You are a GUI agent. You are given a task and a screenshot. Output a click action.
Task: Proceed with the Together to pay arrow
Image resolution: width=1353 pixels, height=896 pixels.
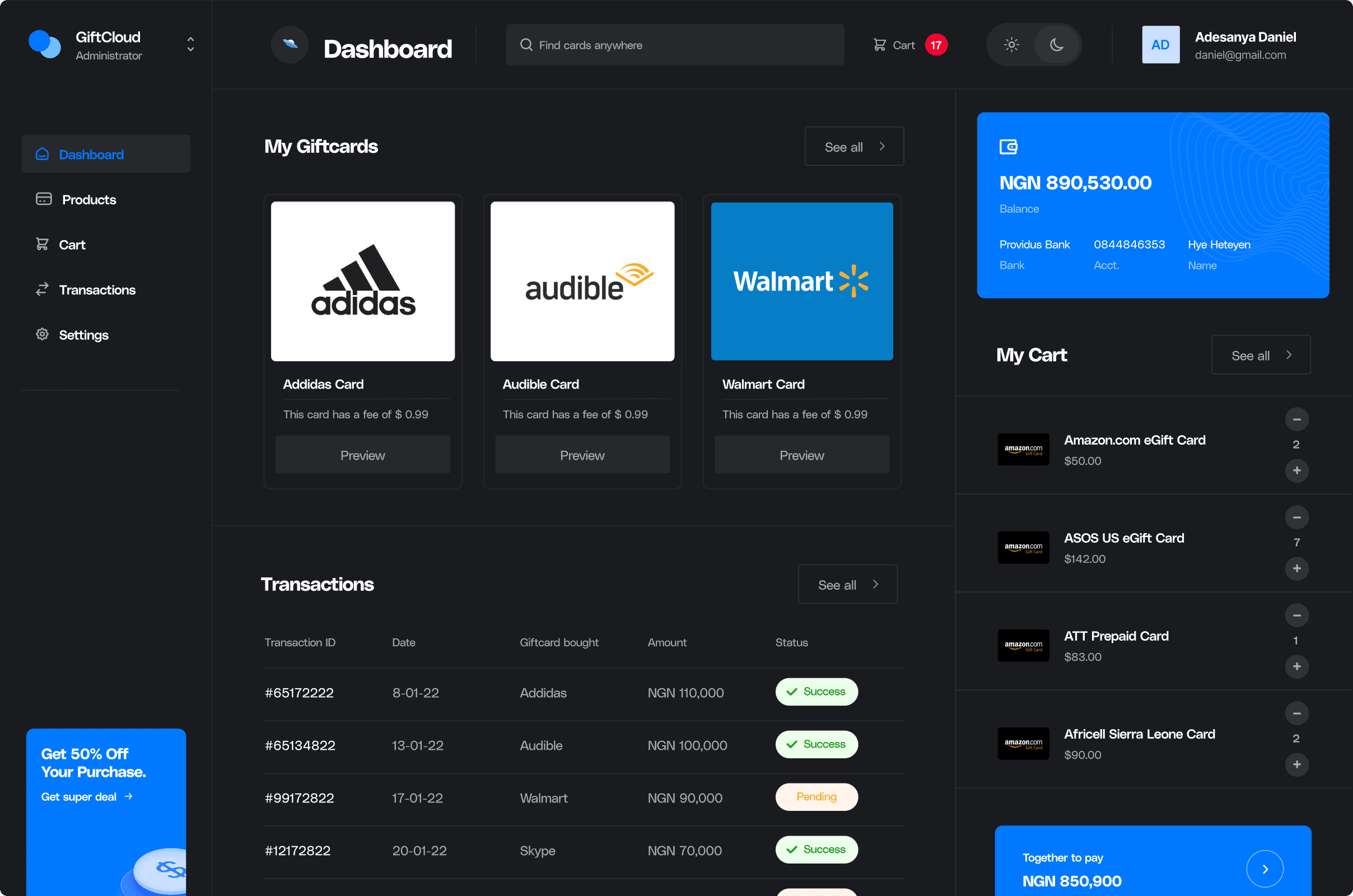(x=1265, y=869)
